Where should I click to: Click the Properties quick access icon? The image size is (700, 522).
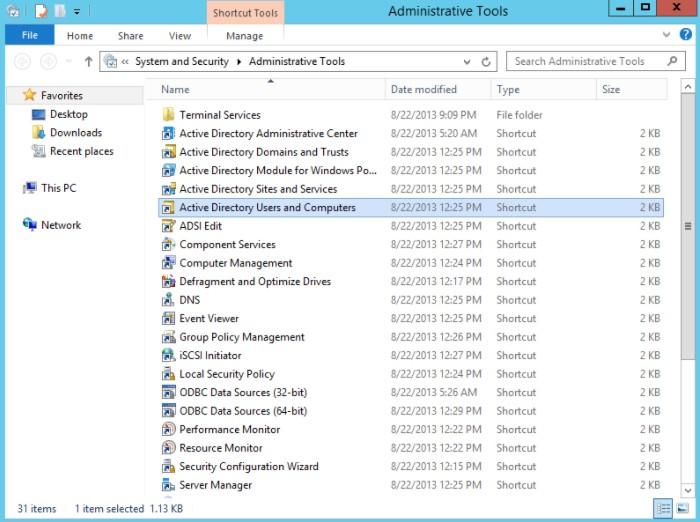[41, 11]
